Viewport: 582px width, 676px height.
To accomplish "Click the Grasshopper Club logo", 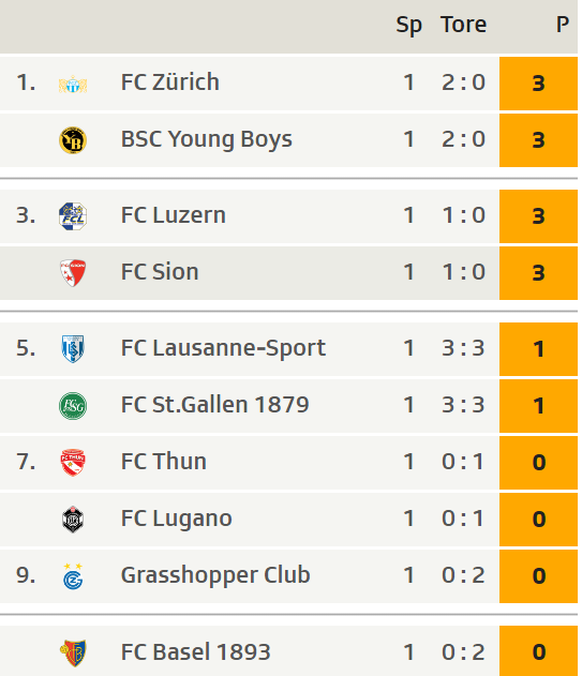I will 73,576.
